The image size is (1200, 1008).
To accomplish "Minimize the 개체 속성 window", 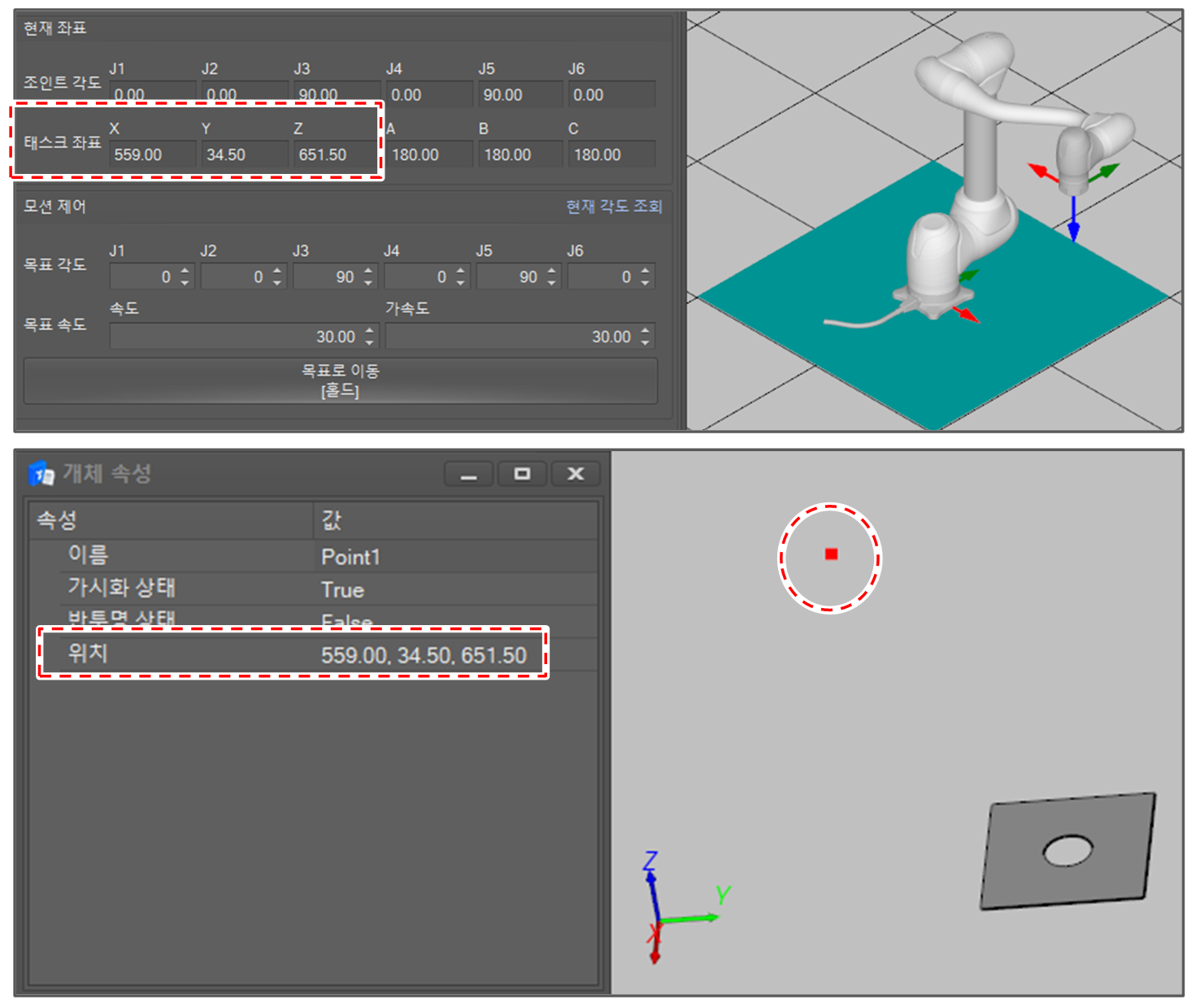I will coord(468,474).
